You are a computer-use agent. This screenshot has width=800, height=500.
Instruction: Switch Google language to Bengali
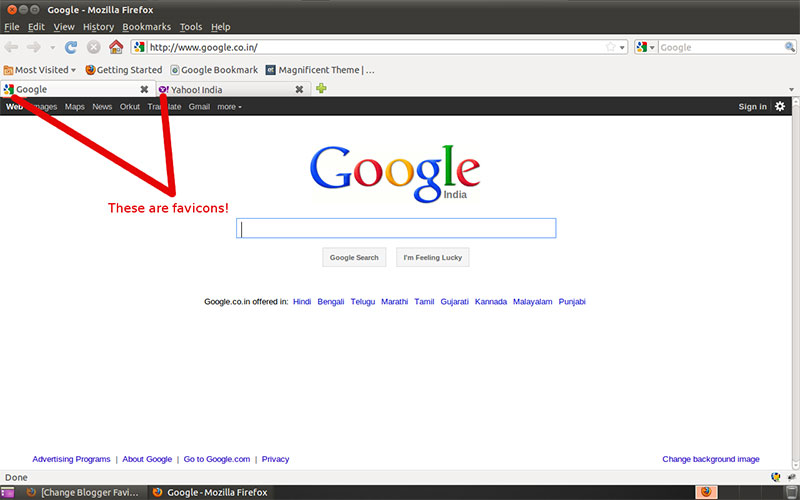click(331, 302)
